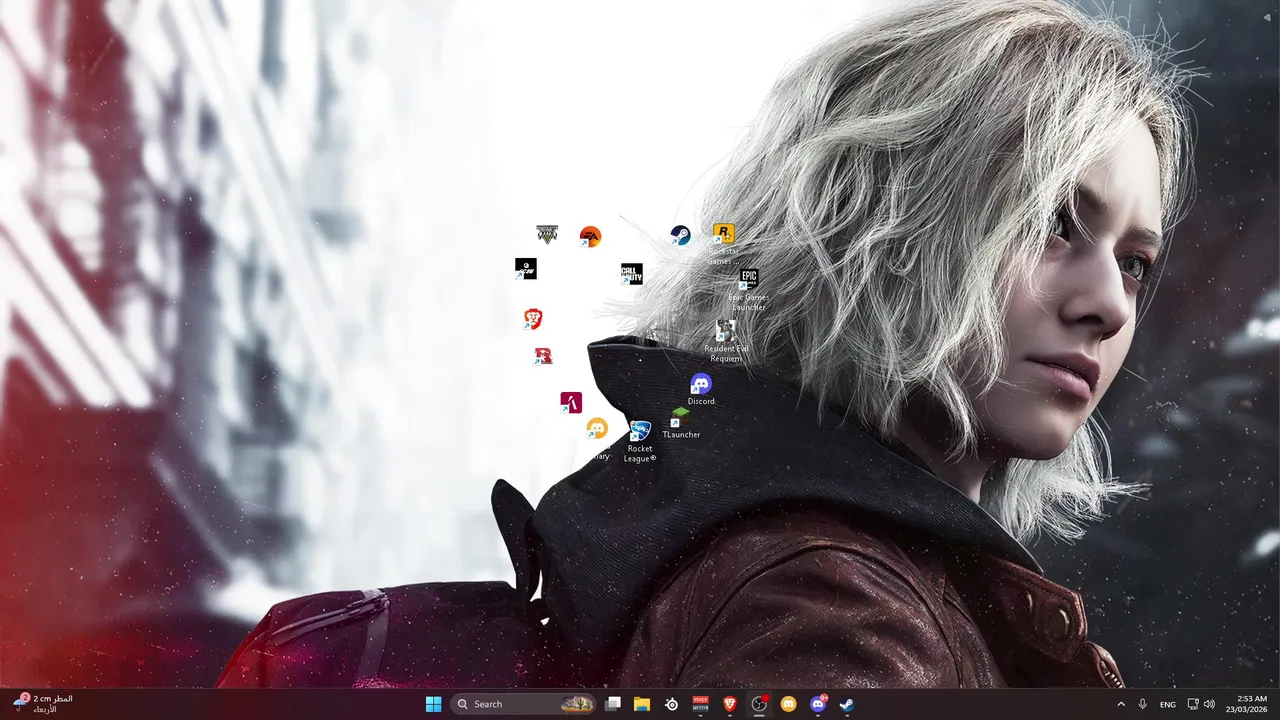Open the ENG language switcher

pos(1168,704)
